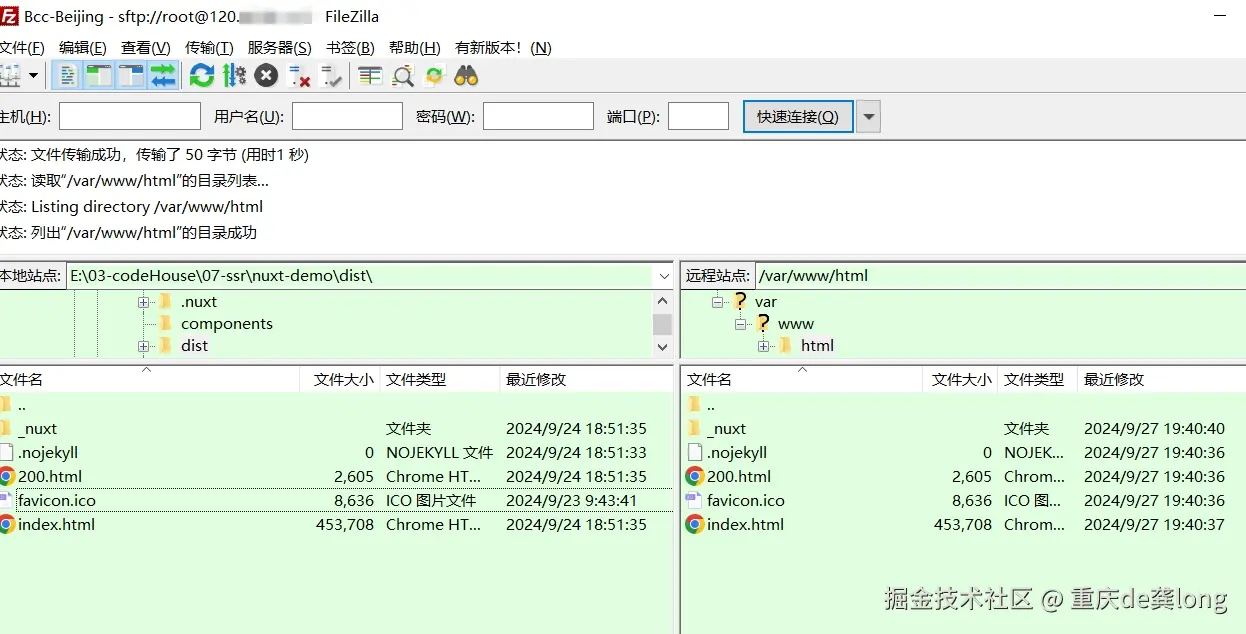Click inside the 主机(H) input field
The width and height of the screenshot is (1246, 634).
pyautogui.click(x=129, y=116)
